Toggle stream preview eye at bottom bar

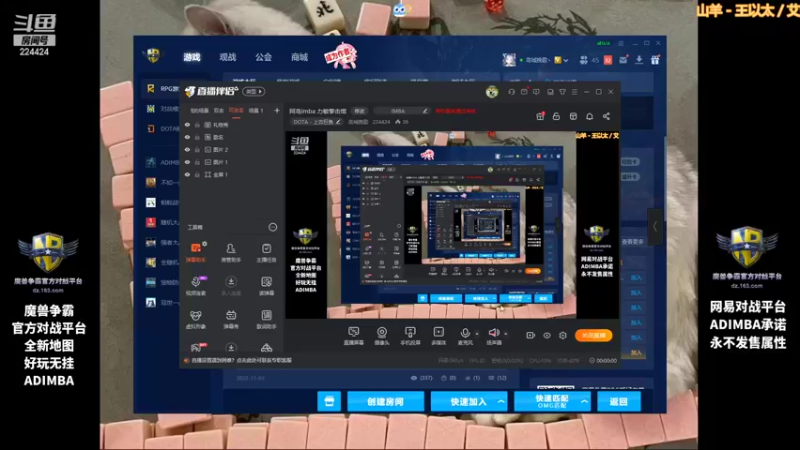[546, 335]
